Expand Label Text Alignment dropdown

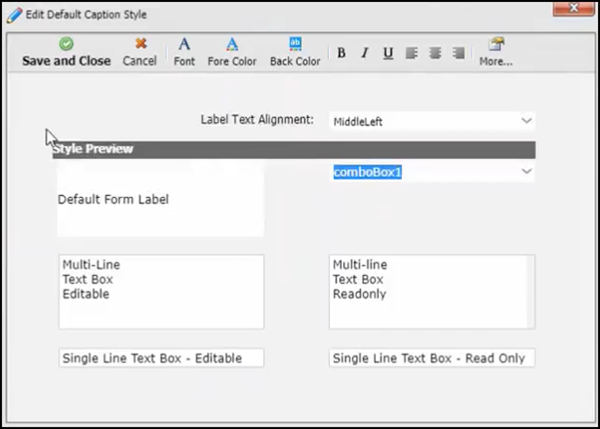click(x=526, y=121)
